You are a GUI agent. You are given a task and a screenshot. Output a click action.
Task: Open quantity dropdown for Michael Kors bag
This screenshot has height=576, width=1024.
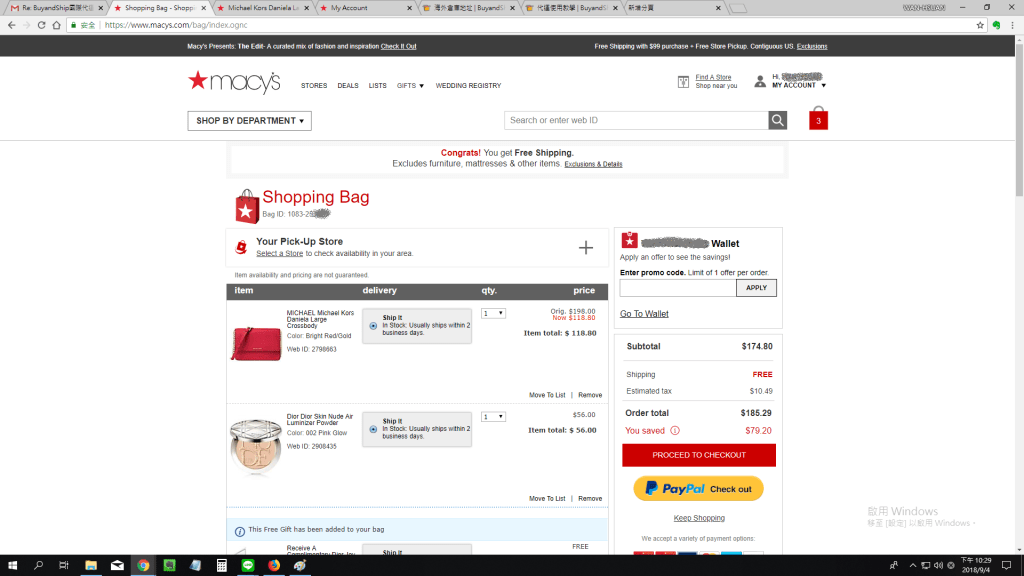[493, 313]
